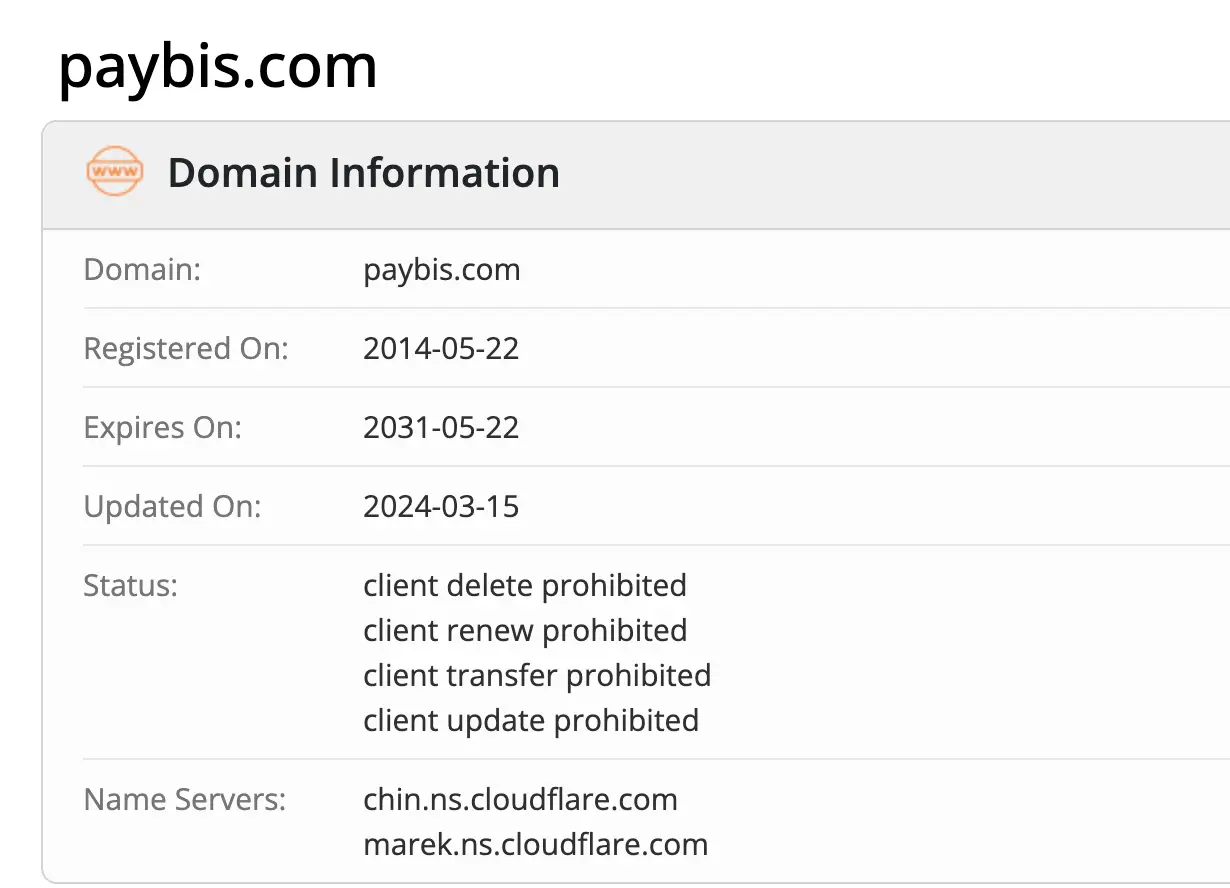Image resolution: width=1230 pixels, height=888 pixels.
Task: Click marek.ns.cloudflare.com name server
Action: [x=535, y=844]
